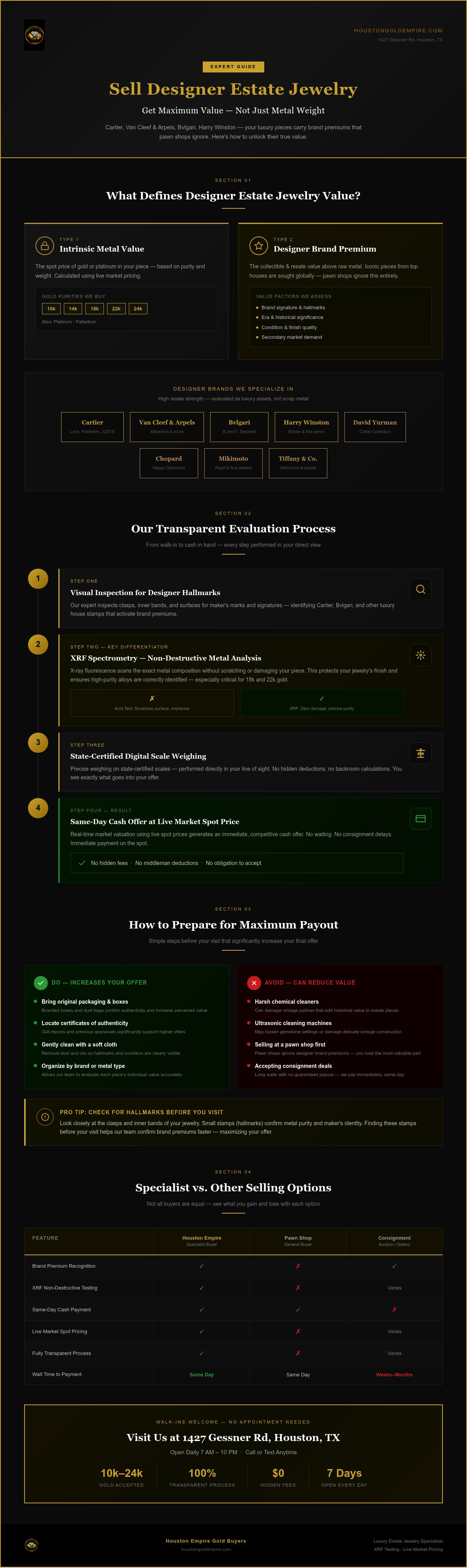Click the cash card icon in Step Four

tap(420, 819)
